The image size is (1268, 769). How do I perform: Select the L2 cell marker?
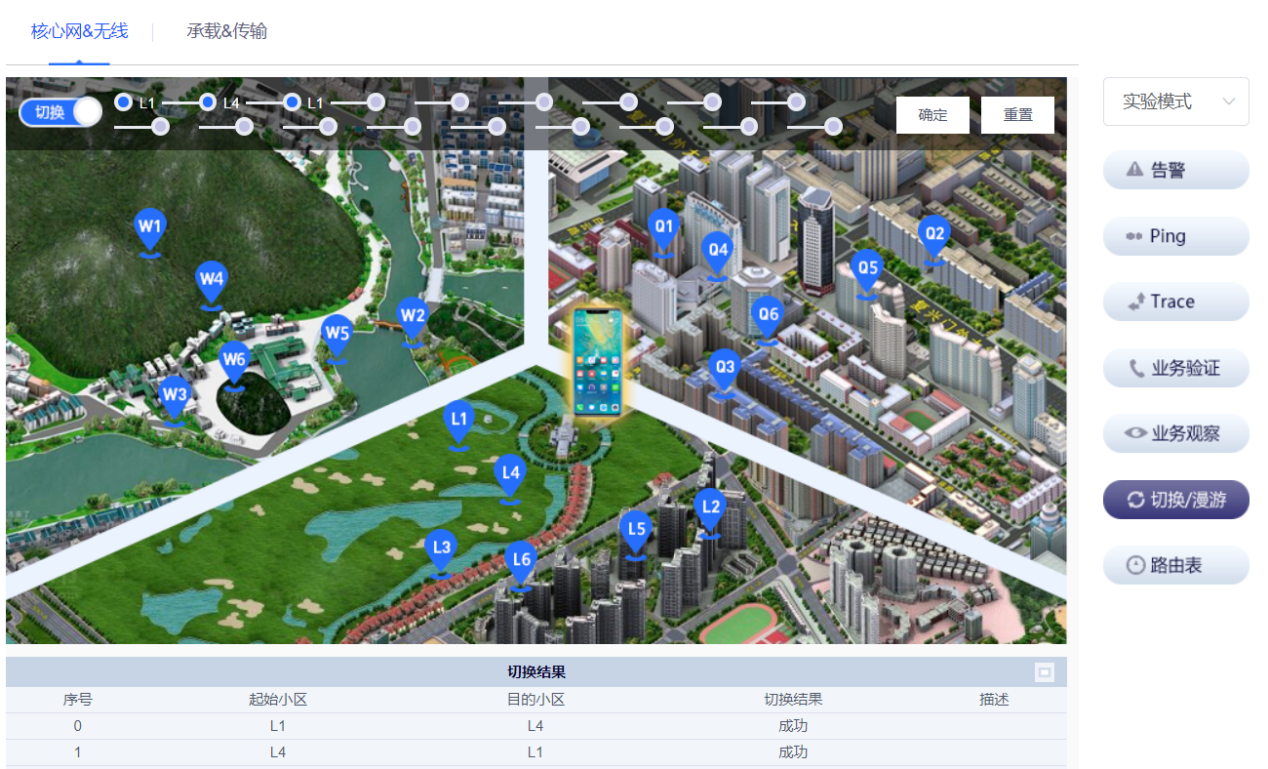click(x=710, y=509)
